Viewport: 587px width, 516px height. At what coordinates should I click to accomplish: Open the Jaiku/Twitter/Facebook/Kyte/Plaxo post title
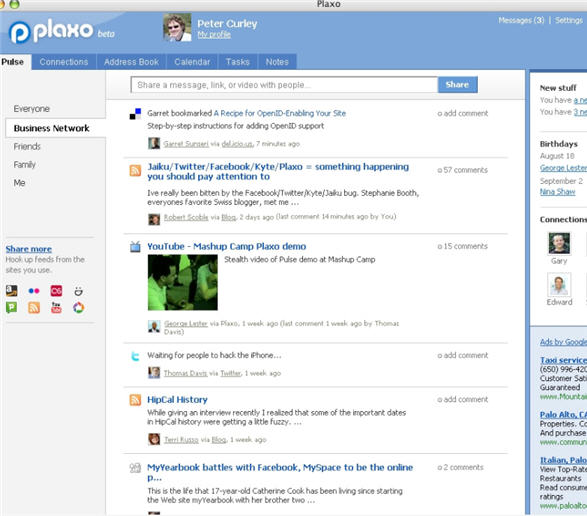coord(278,172)
